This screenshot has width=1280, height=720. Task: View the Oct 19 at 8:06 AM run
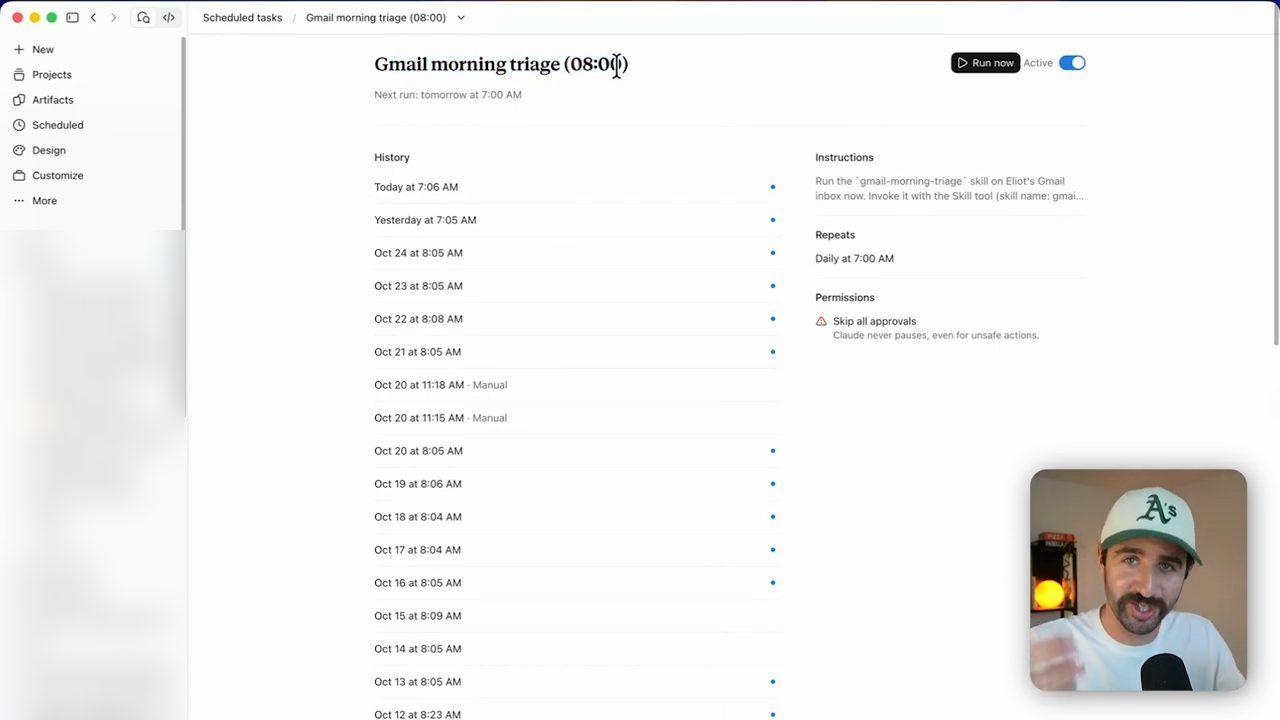(577, 484)
